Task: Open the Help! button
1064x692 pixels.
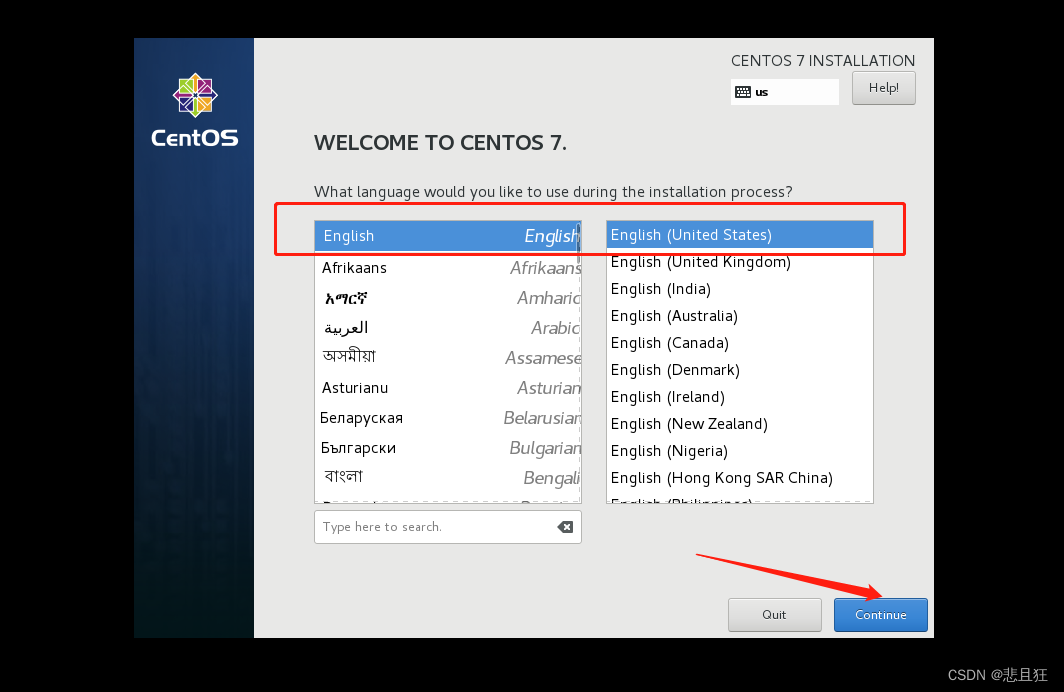Action: [x=884, y=88]
